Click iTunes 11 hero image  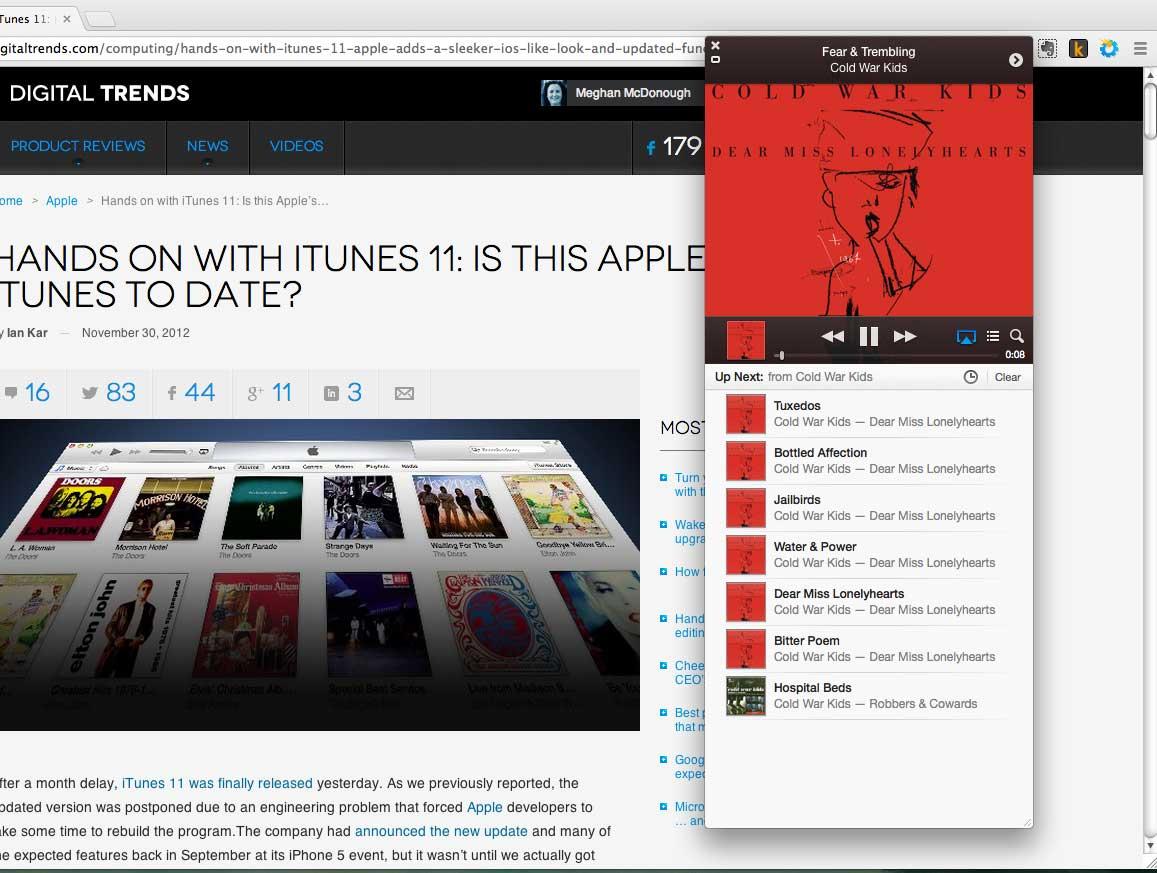pos(320,575)
